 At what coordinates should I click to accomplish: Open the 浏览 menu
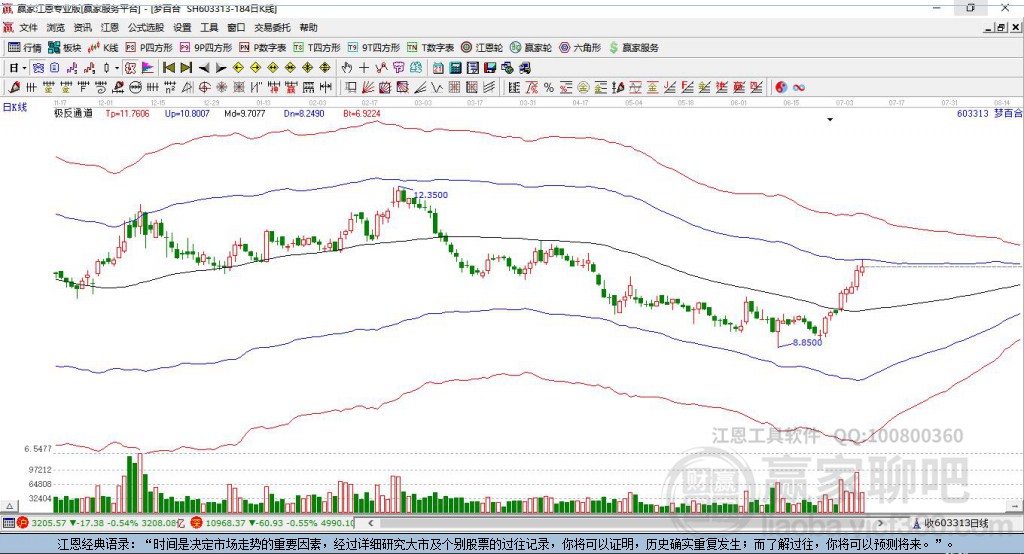[56, 27]
